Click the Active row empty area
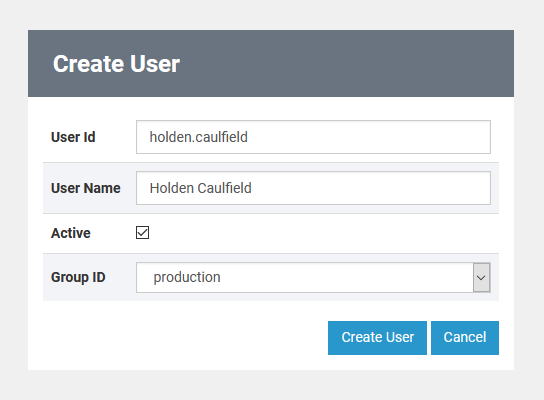The image size is (544, 400). click(323, 233)
